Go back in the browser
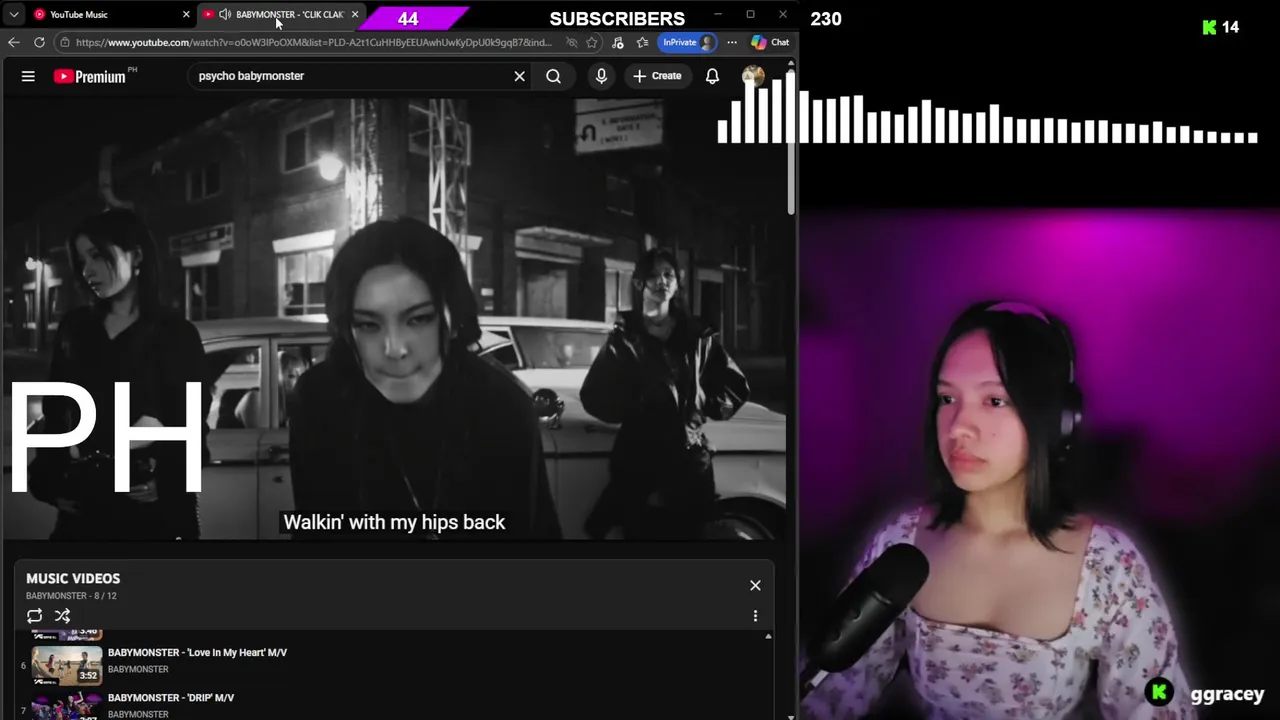 click(x=13, y=42)
